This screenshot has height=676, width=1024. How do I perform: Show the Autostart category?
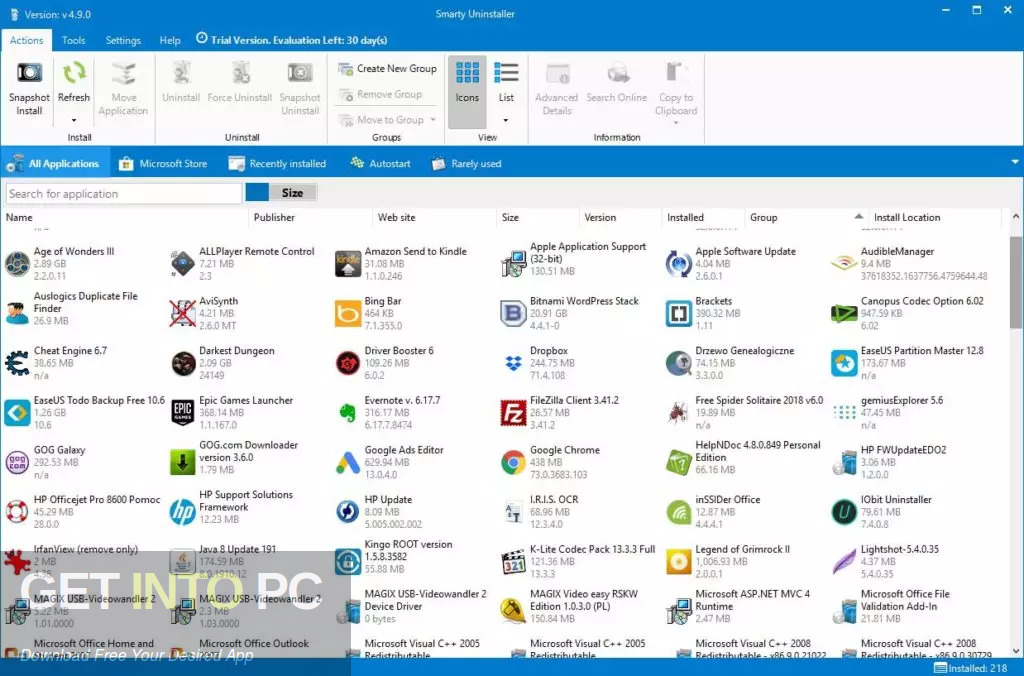point(381,163)
